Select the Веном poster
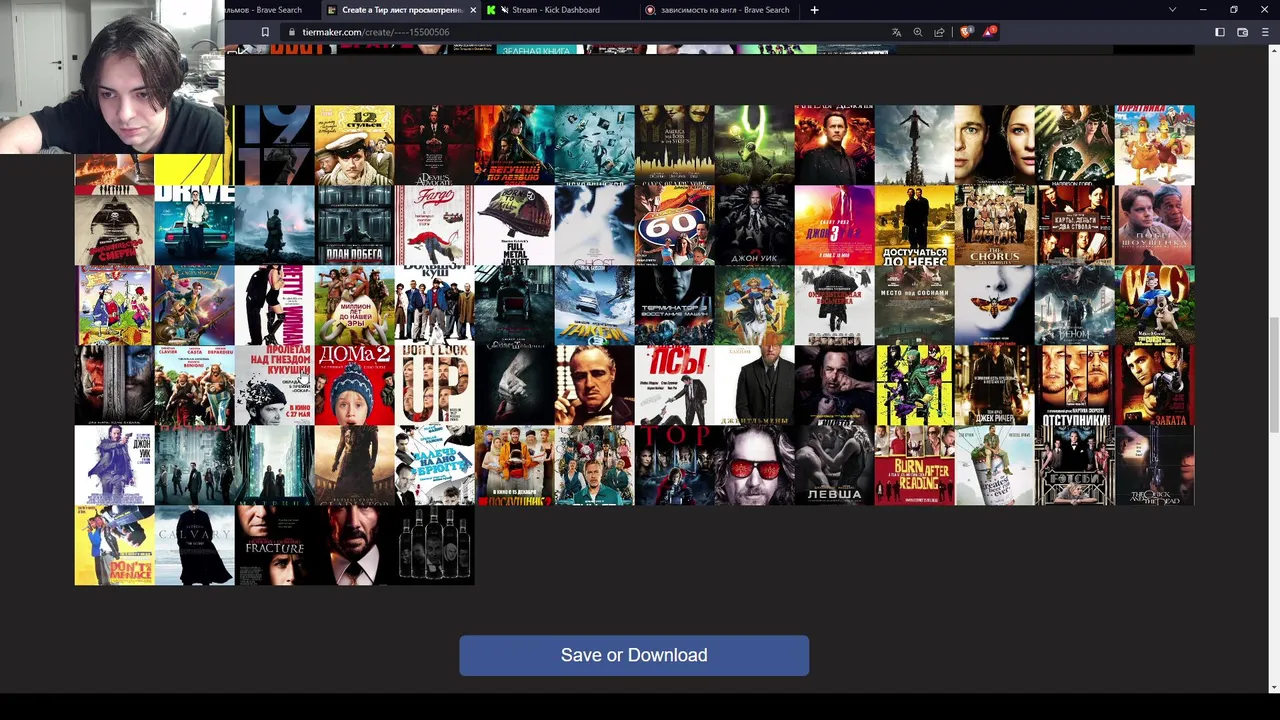This screenshot has height=720, width=1280. pyautogui.click(x=1074, y=305)
